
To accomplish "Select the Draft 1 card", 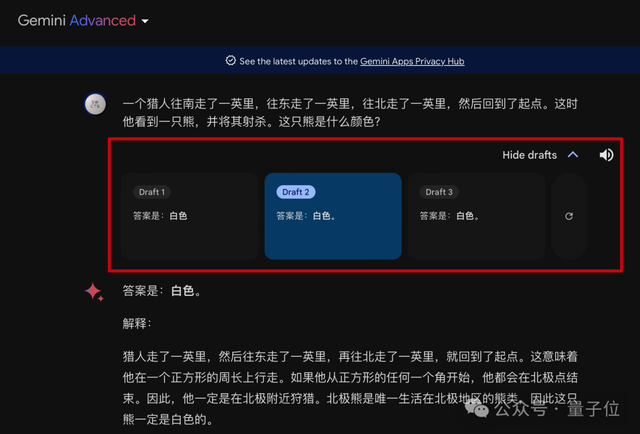I will point(190,216).
